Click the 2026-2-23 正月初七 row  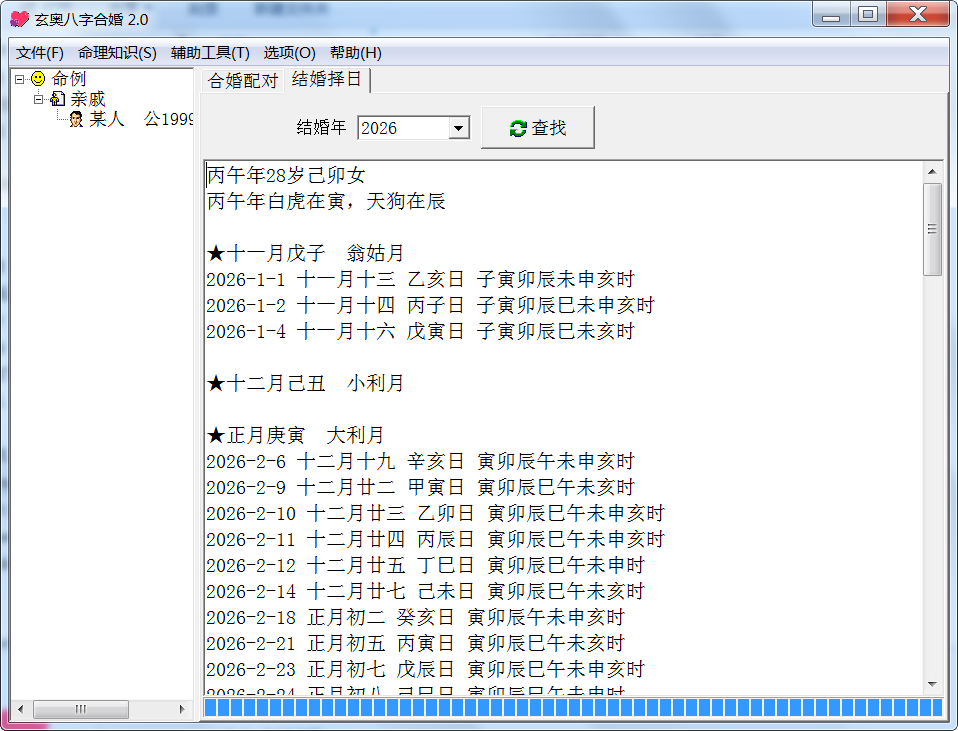425,669
